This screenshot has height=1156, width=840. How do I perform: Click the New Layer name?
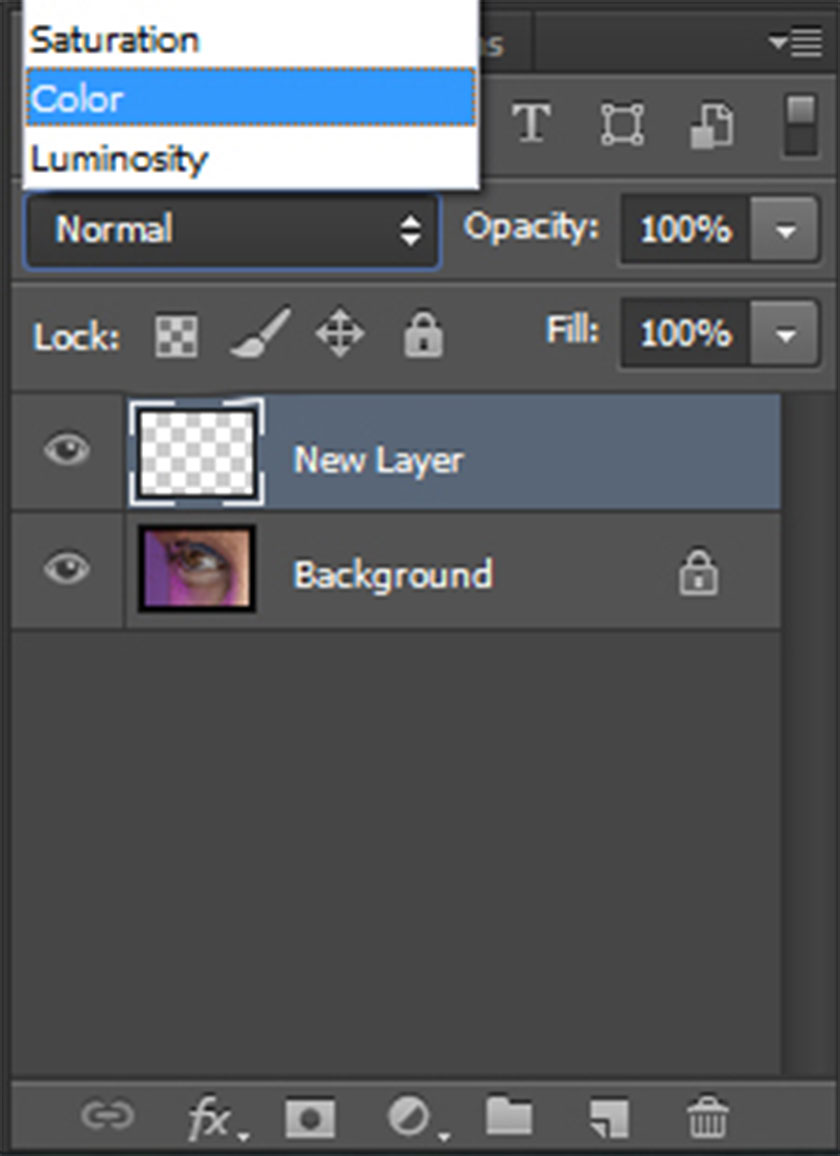click(378, 461)
